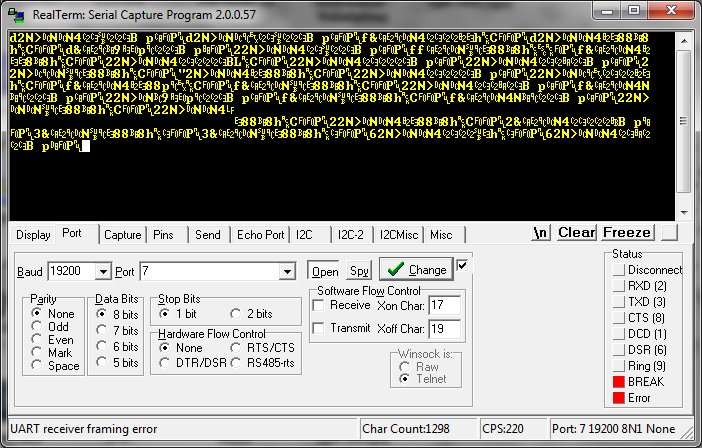Clear the terminal display
The height and width of the screenshot is (448, 702).
577,233
